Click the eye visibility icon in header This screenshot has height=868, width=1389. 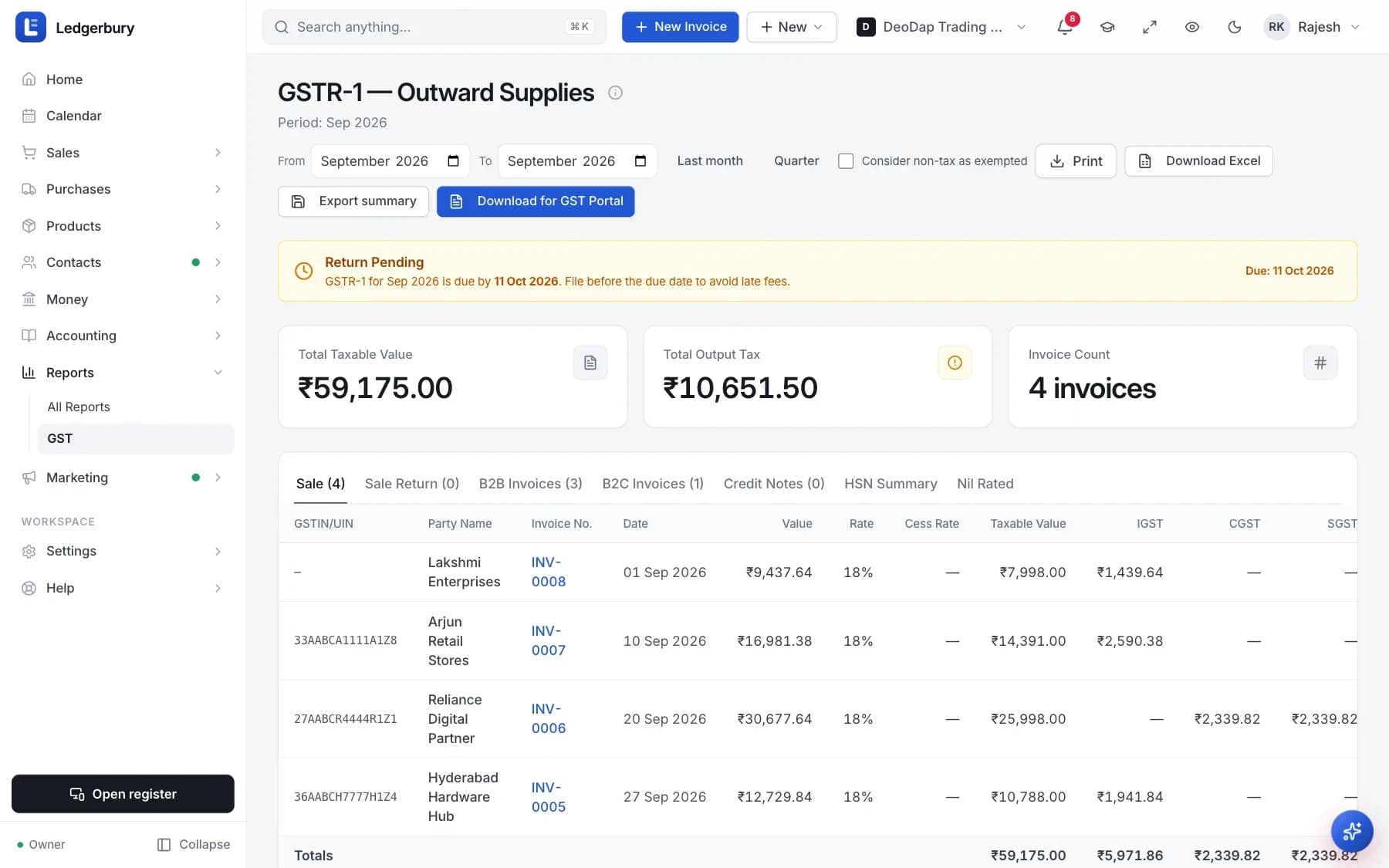[x=1192, y=27]
